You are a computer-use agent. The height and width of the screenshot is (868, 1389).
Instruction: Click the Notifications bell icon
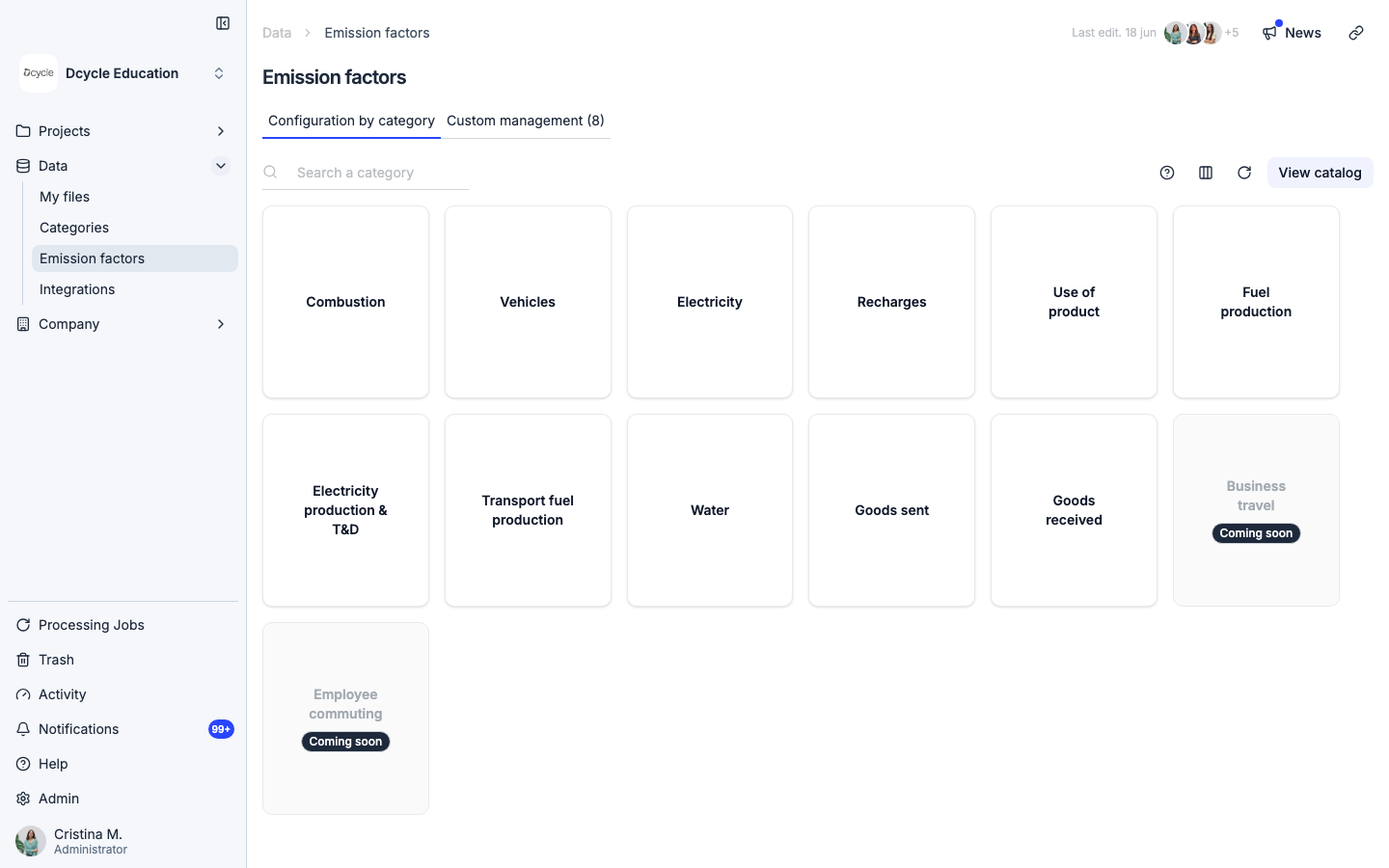[x=23, y=729]
